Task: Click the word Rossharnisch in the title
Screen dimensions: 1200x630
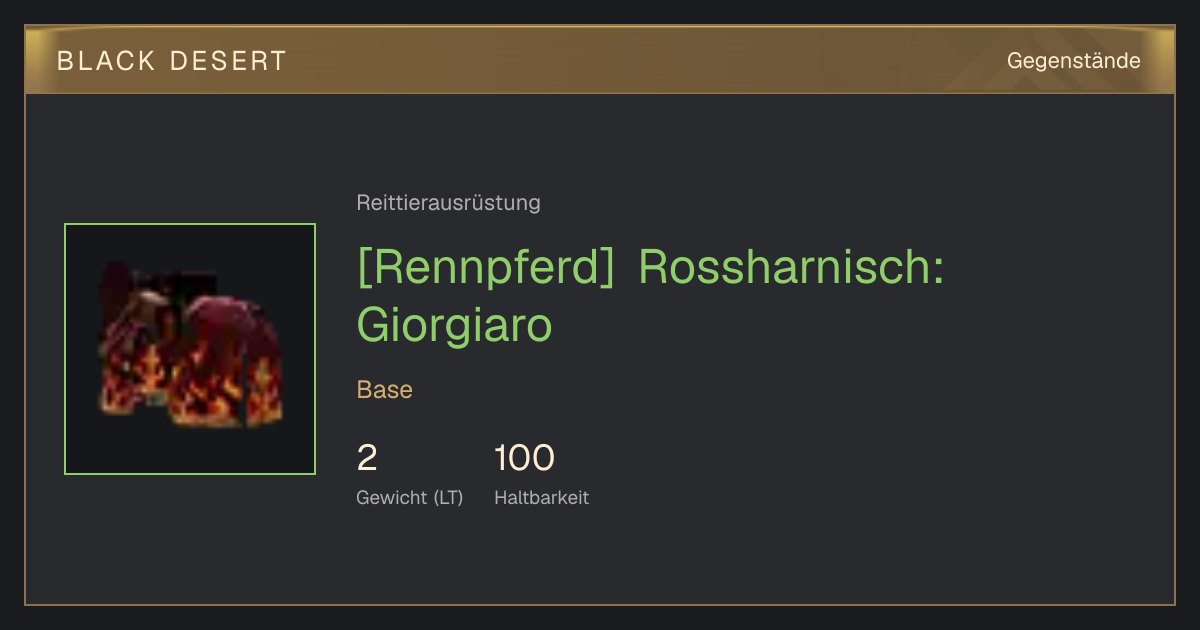Action: point(791,268)
